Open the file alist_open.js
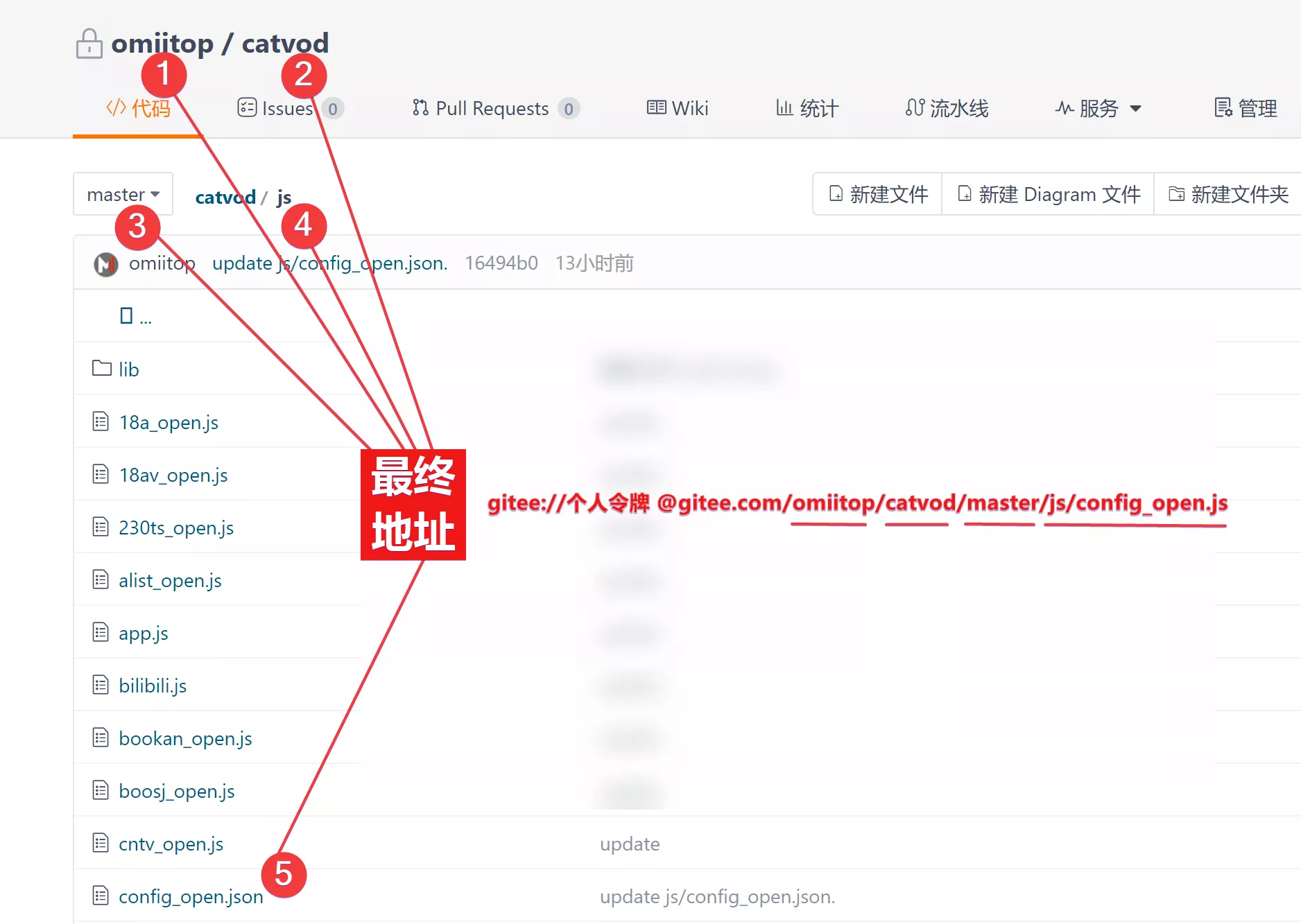The image size is (1301, 924). pyautogui.click(x=170, y=580)
